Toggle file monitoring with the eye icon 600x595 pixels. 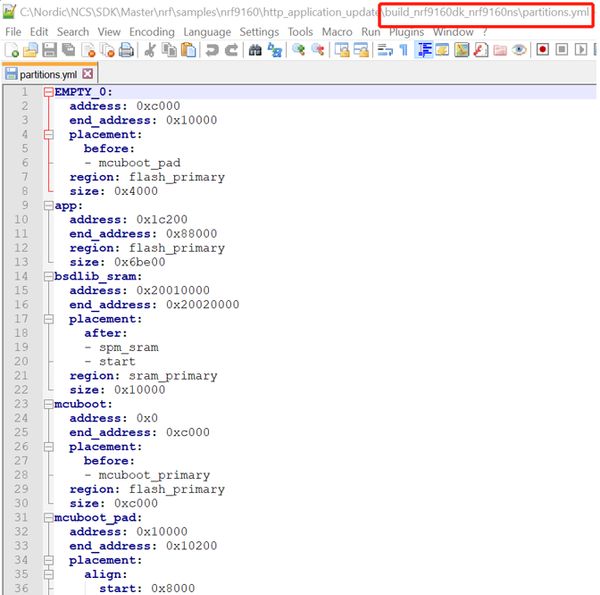pos(519,50)
